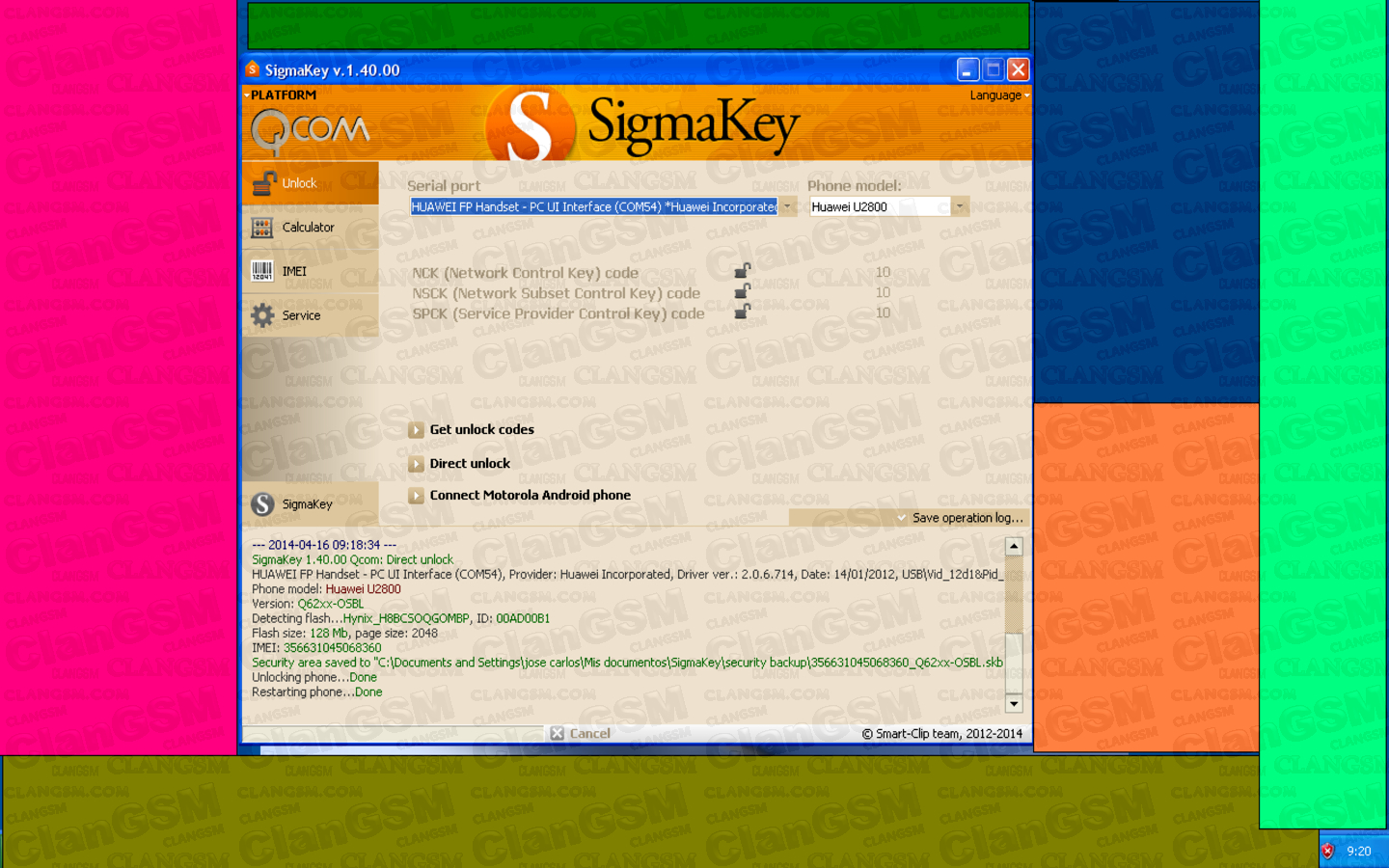Close the SigmaKey window
The height and width of the screenshot is (868, 1389).
1018,69
